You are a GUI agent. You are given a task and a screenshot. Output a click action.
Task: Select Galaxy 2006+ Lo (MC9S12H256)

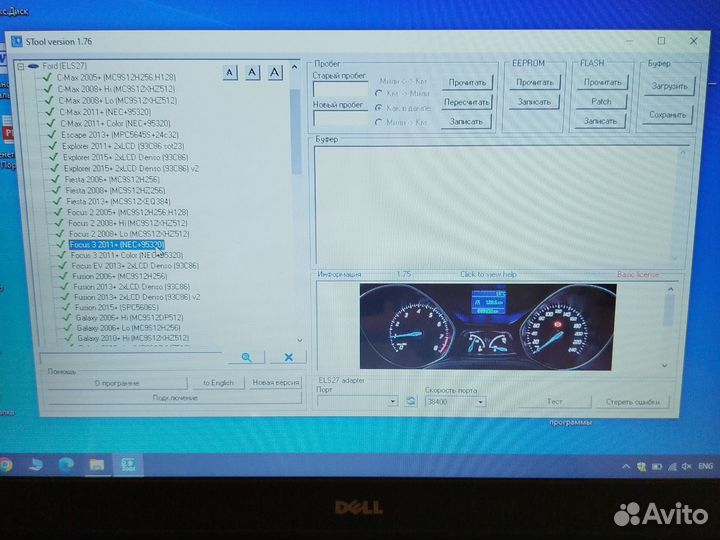pos(128,328)
